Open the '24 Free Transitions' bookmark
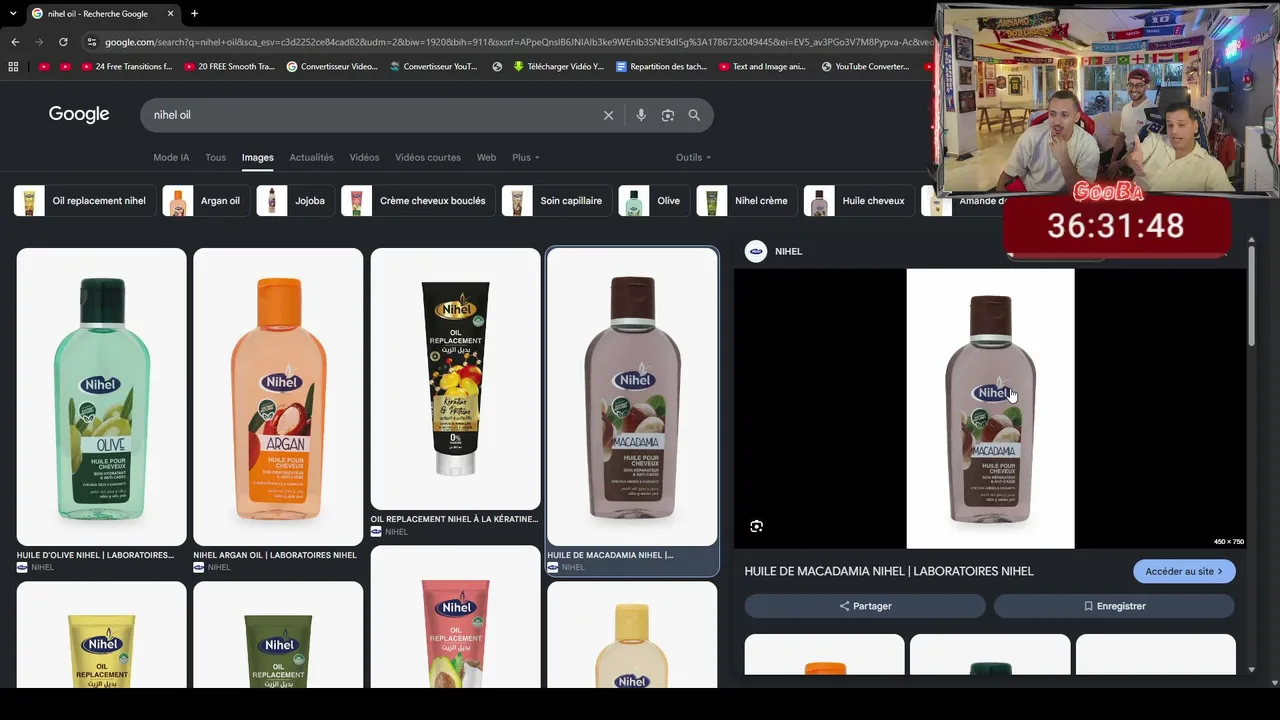Image resolution: width=1280 pixels, height=720 pixels. pos(125,67)
